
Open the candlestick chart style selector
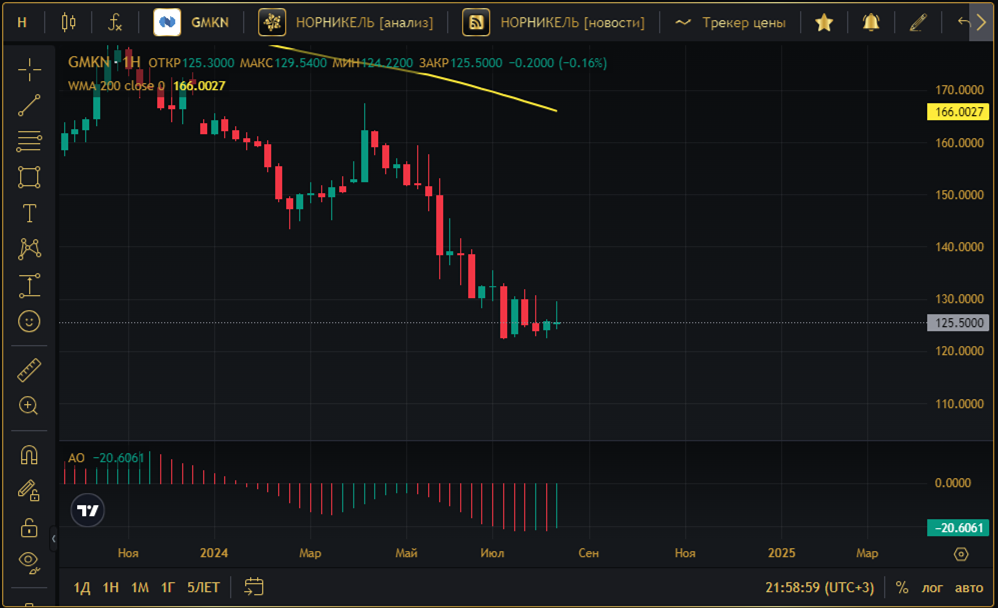coord(69,23)
